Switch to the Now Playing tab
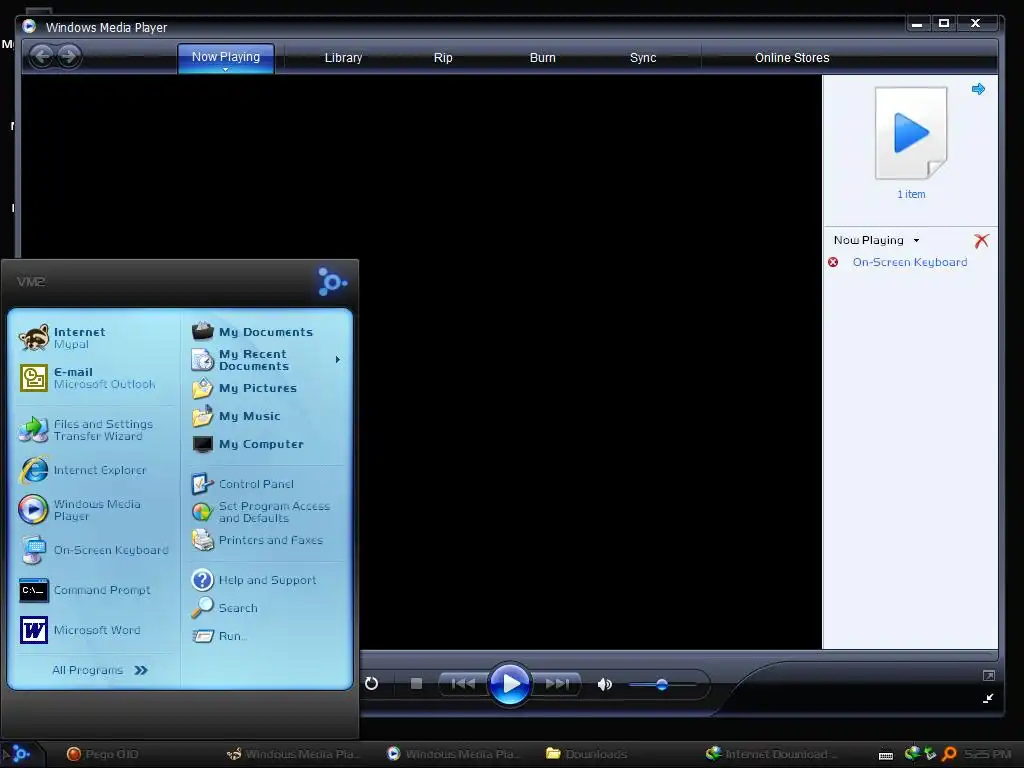The image size is (1024, 768). click(x=225, y=57)
